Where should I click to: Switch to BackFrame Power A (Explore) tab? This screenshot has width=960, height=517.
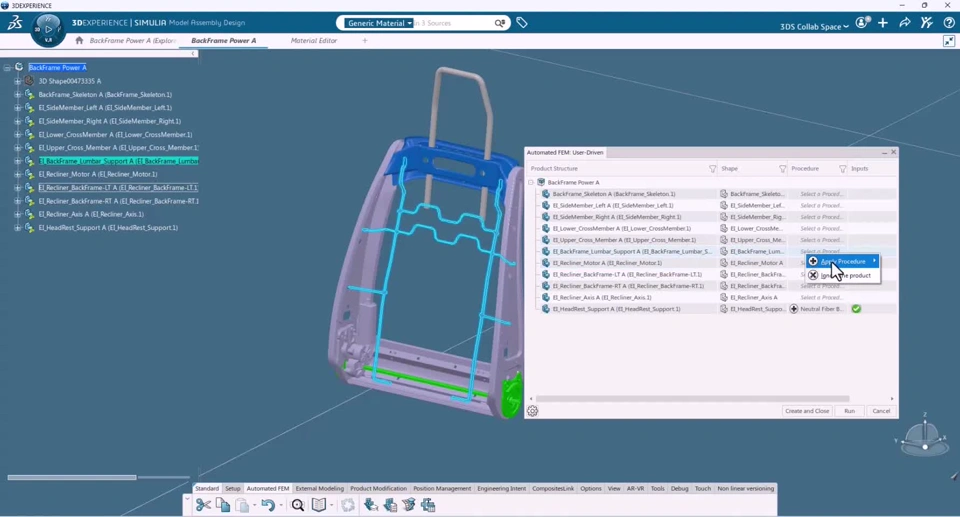pos(133,40)
